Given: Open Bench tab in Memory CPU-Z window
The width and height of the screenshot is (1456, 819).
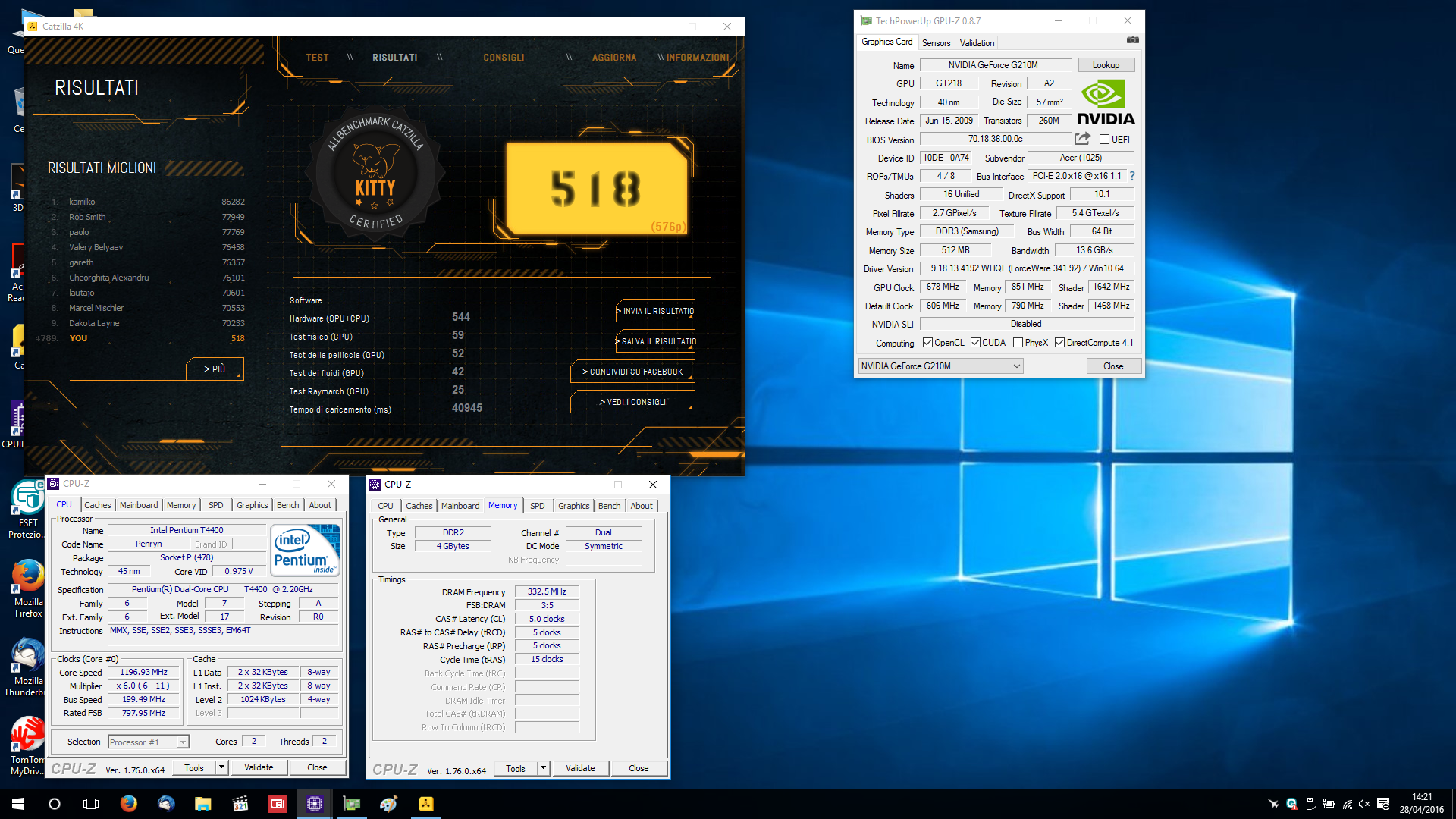Looking at the screenshot, I should click(x=609, y=506).
